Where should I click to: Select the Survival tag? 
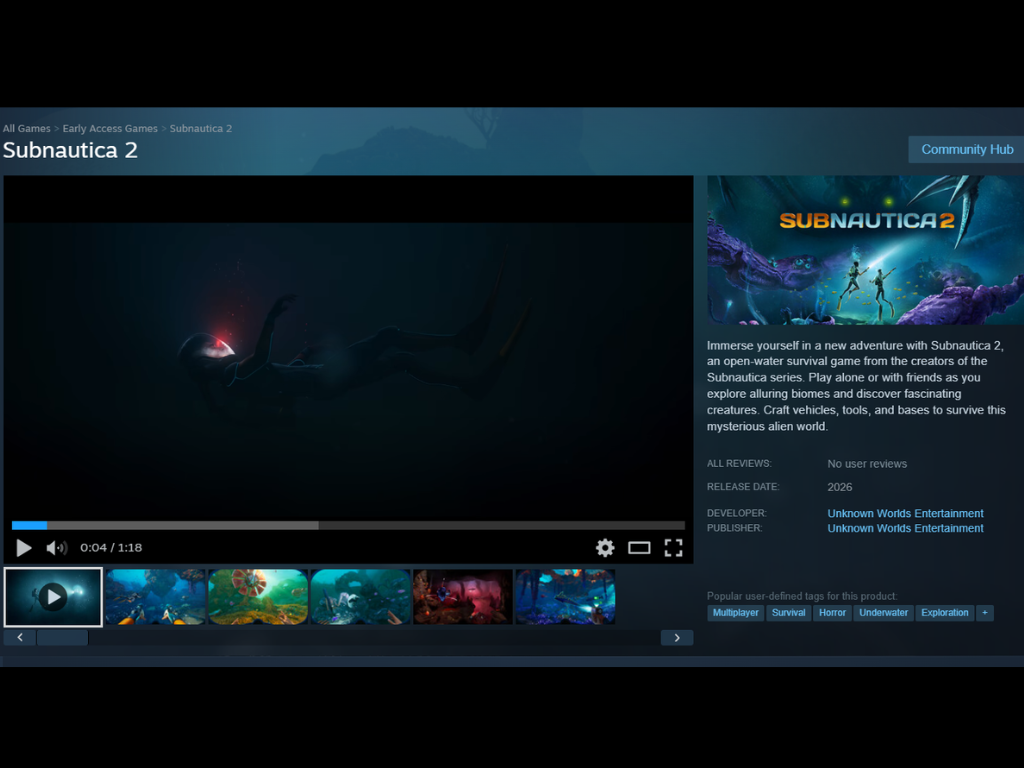coord(789,612)
